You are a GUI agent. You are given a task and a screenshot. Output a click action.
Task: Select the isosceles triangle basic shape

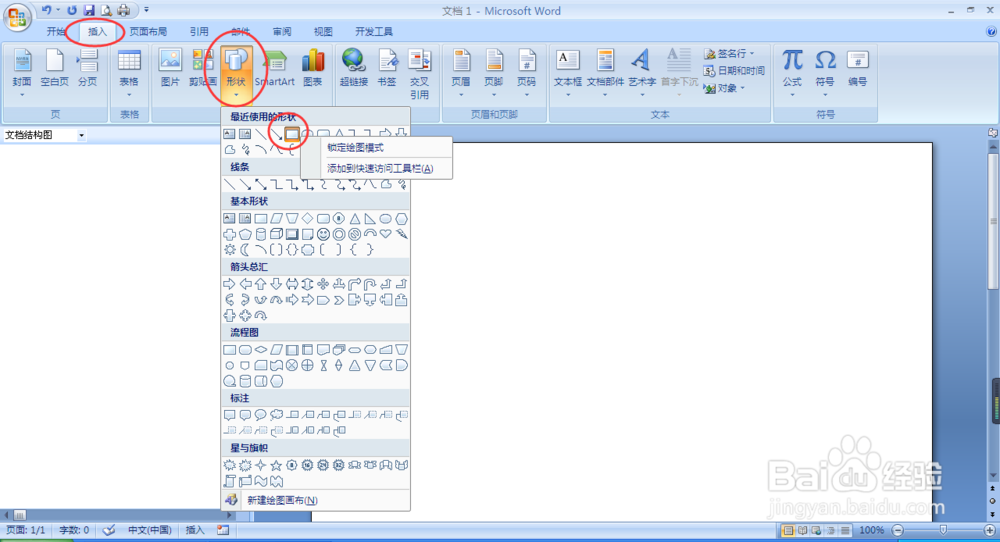pyautogui.click(x=354, y=219)
